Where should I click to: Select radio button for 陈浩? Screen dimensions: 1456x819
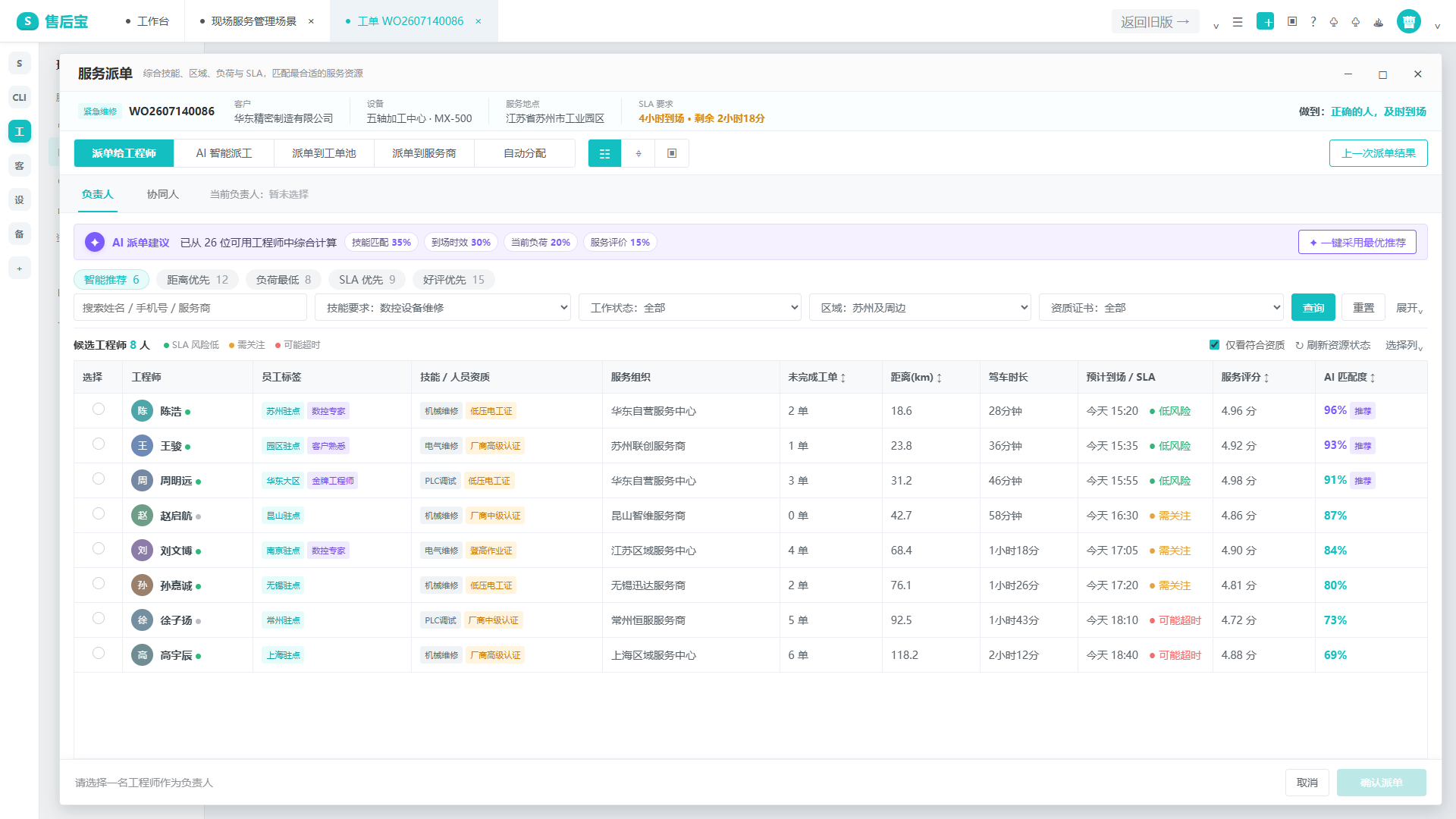[x=99, y=409]
